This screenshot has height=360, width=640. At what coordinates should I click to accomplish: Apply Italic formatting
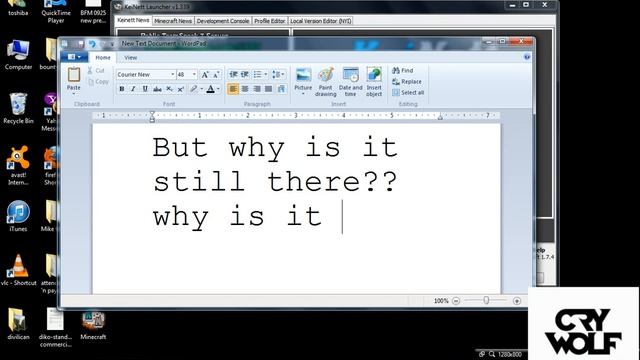point(133,89)
